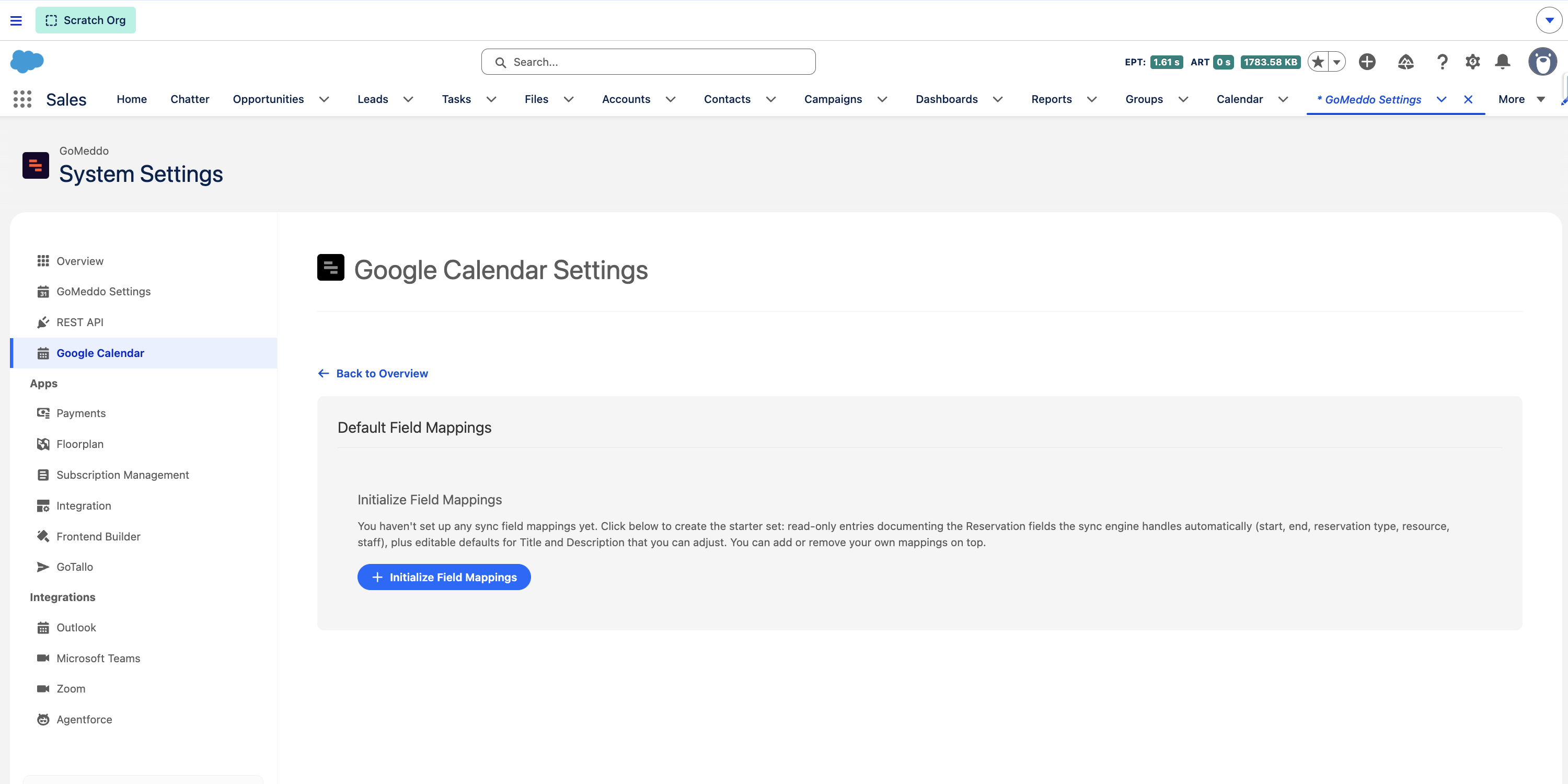Click the Overview grid icon in sidebar
1568x784 pixels.
[43, 261]
